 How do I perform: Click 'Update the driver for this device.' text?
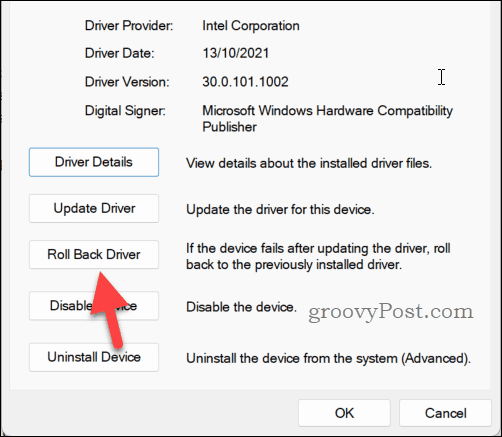(280, 210)
